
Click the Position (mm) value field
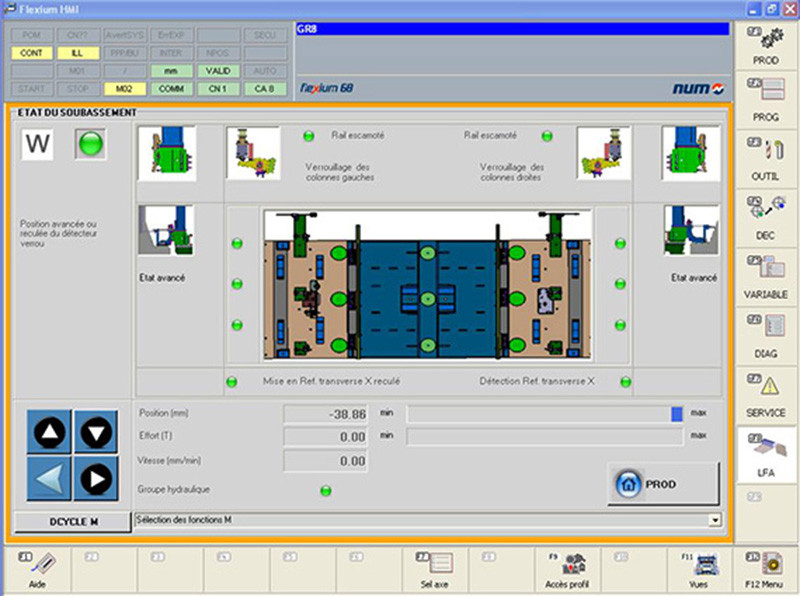pos(326,413)
